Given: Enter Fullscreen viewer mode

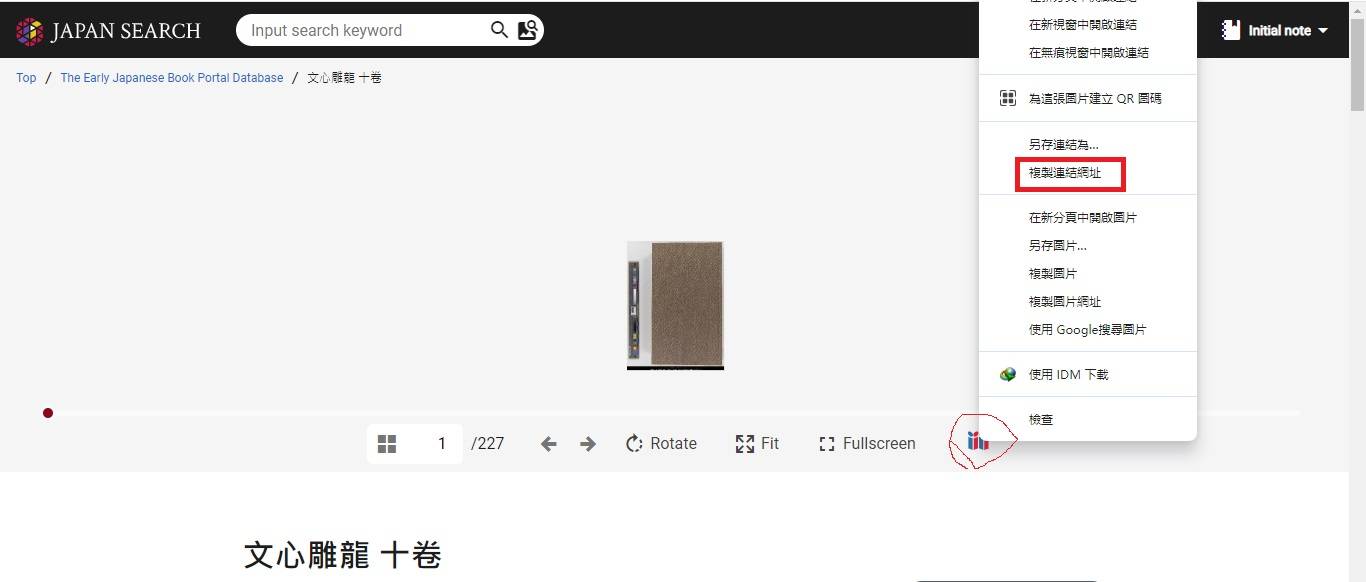Looking at the screenshot, I should pos(867,443).
